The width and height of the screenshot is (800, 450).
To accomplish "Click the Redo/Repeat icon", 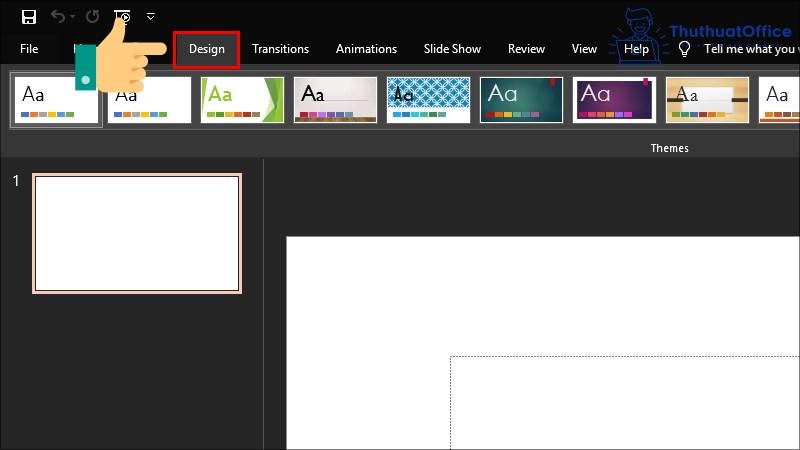I will coord(92,17).
